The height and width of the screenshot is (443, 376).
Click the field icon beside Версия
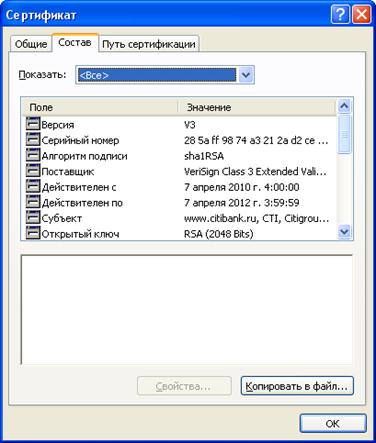(x=33, y=124)
